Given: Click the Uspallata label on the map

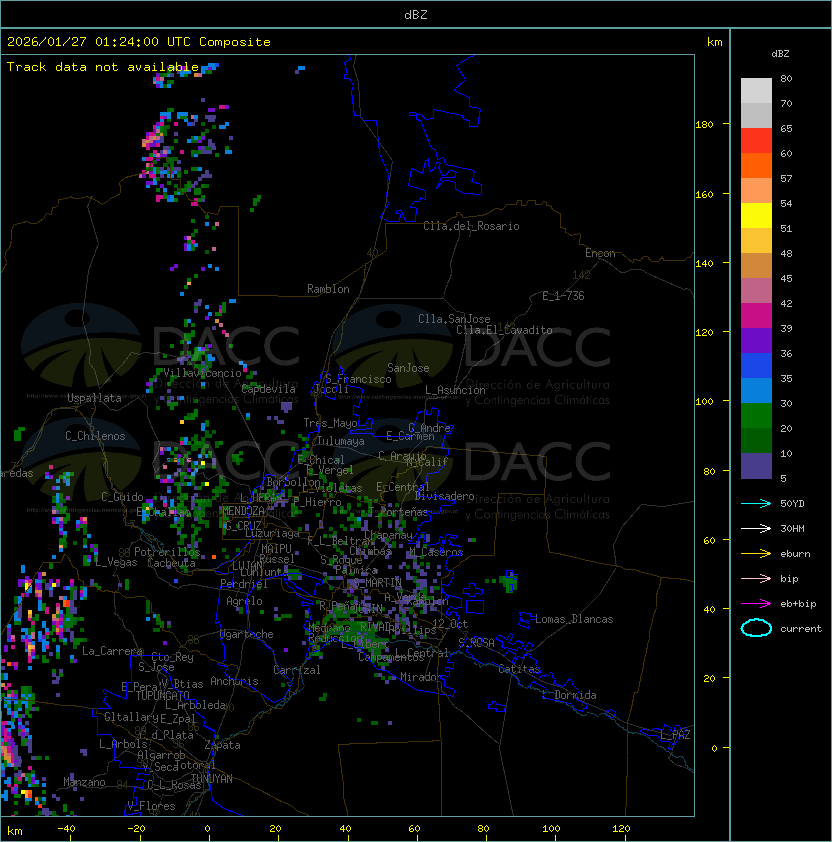Looking at the screenshot, I should (x=94, y=398).
